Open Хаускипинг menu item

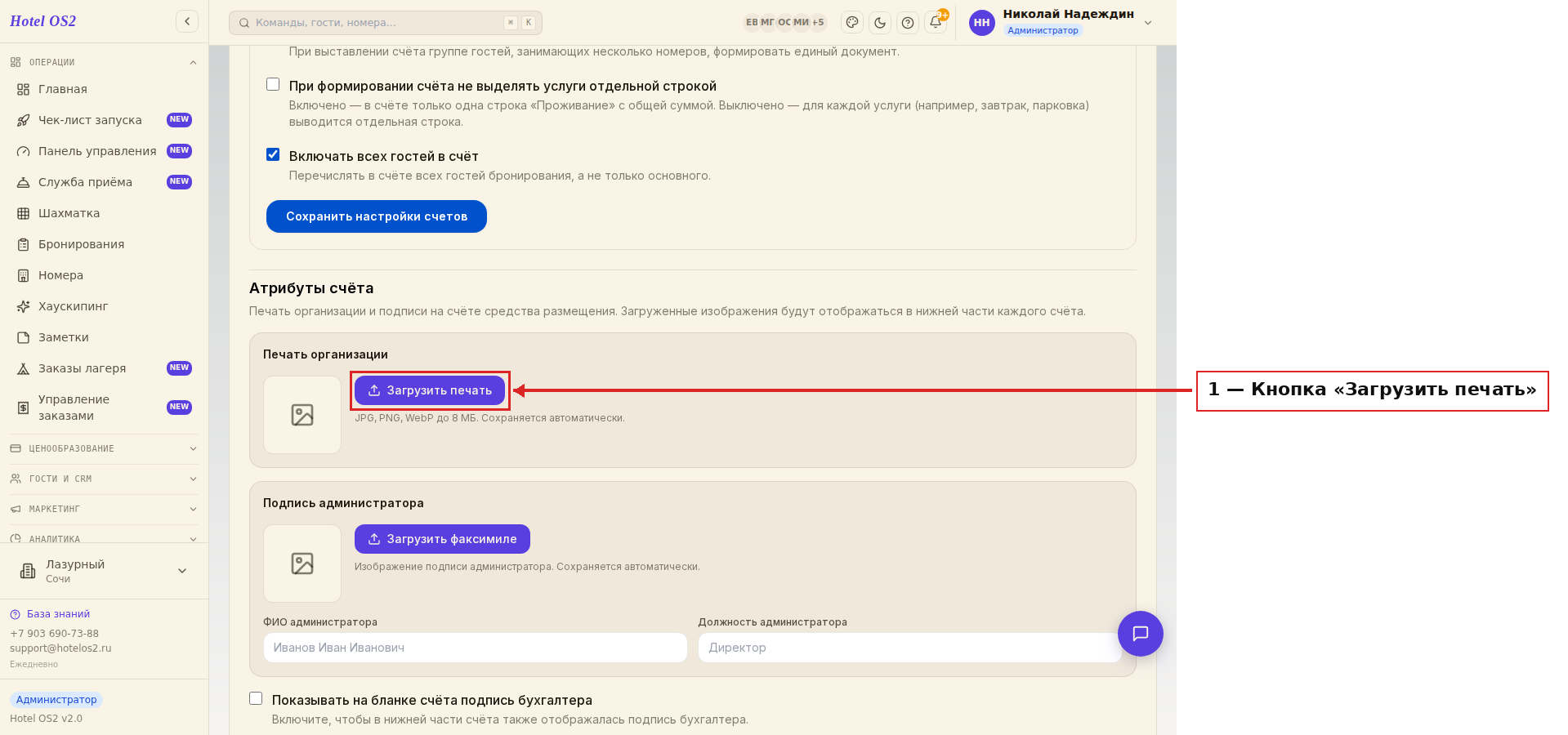104,306
